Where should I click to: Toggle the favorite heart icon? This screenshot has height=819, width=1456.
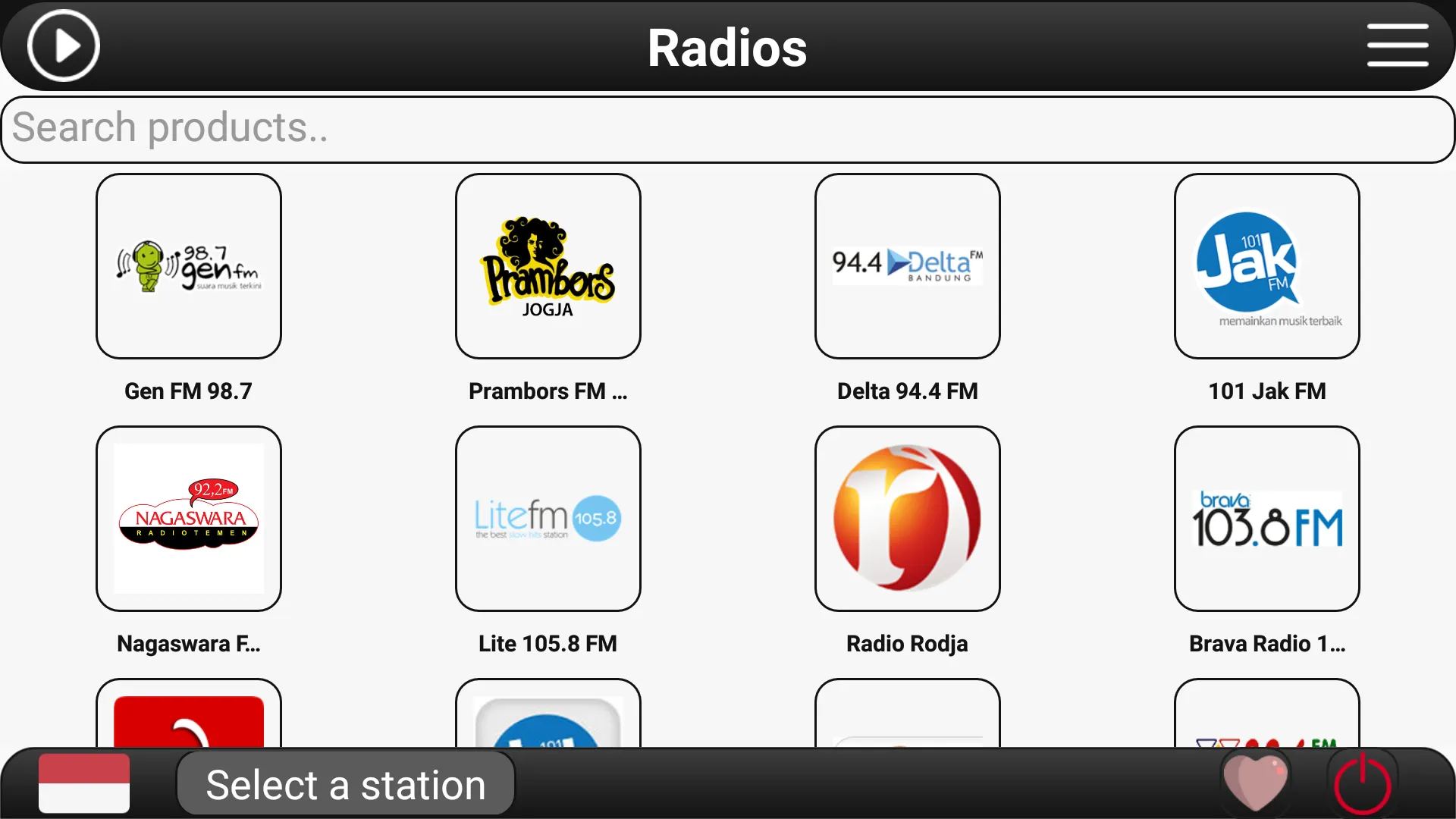point(1259,785)
